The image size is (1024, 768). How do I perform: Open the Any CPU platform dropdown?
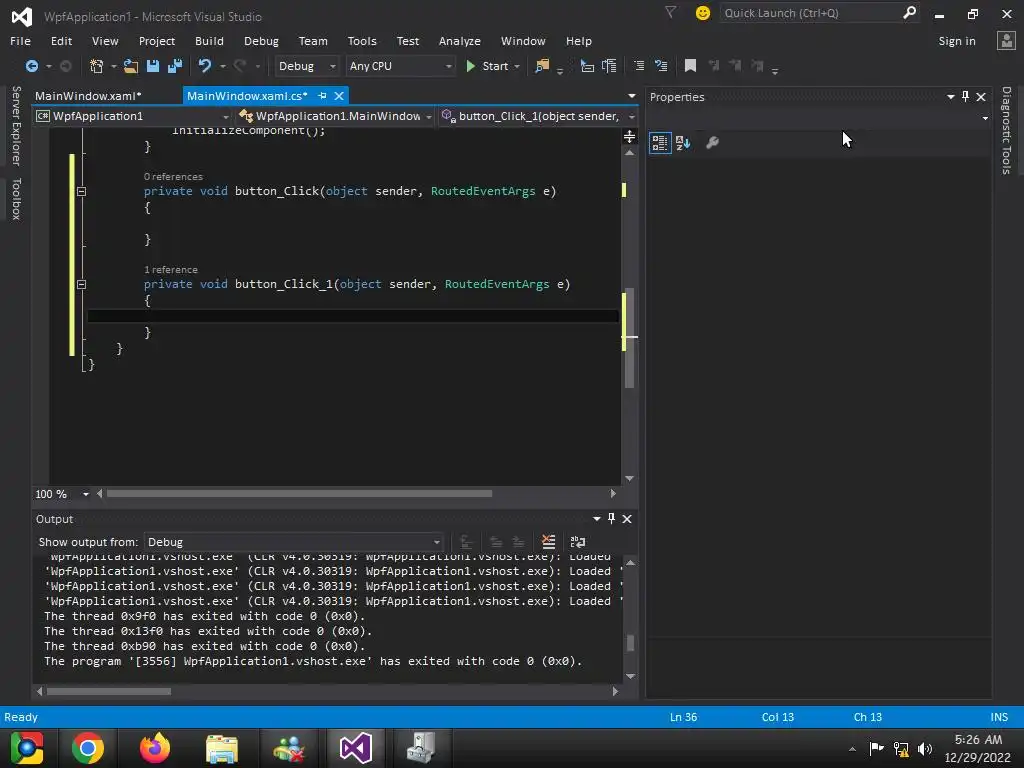coord(400,66)
